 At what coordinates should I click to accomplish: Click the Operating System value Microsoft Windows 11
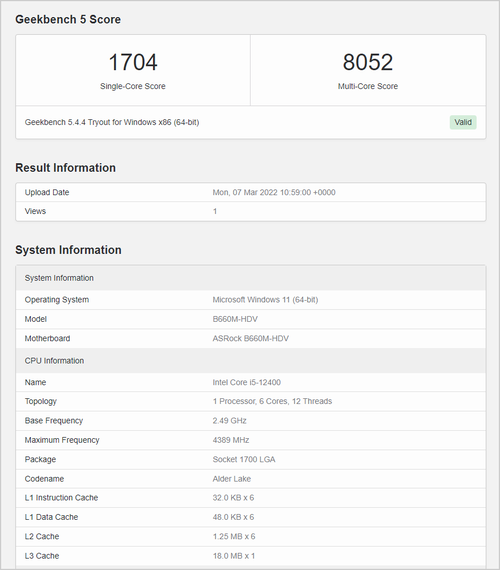click(x=265, y=300)
